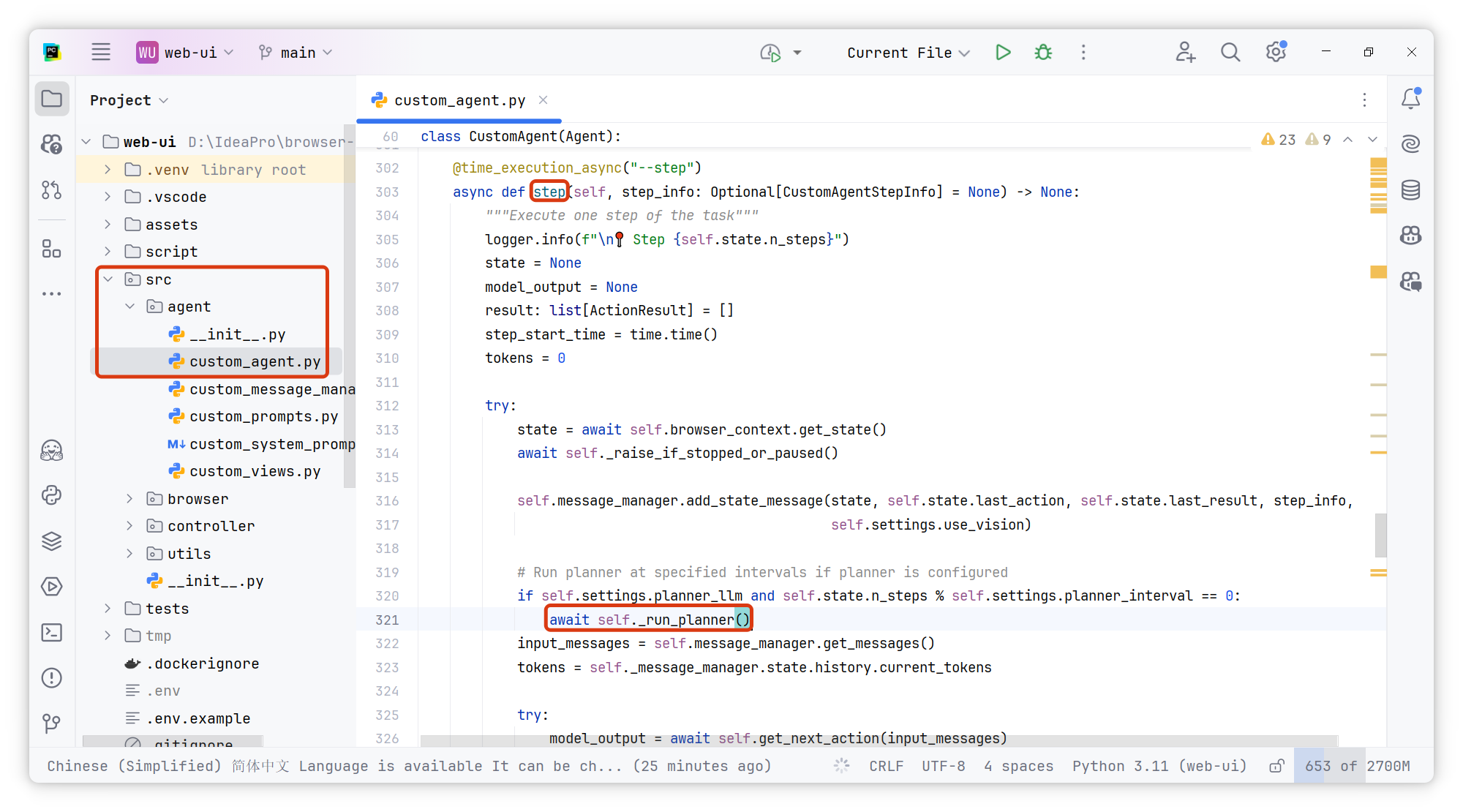This screenshot has height=812, width=1463.
Task: Open the Services tool window
Action: point(52,587)
